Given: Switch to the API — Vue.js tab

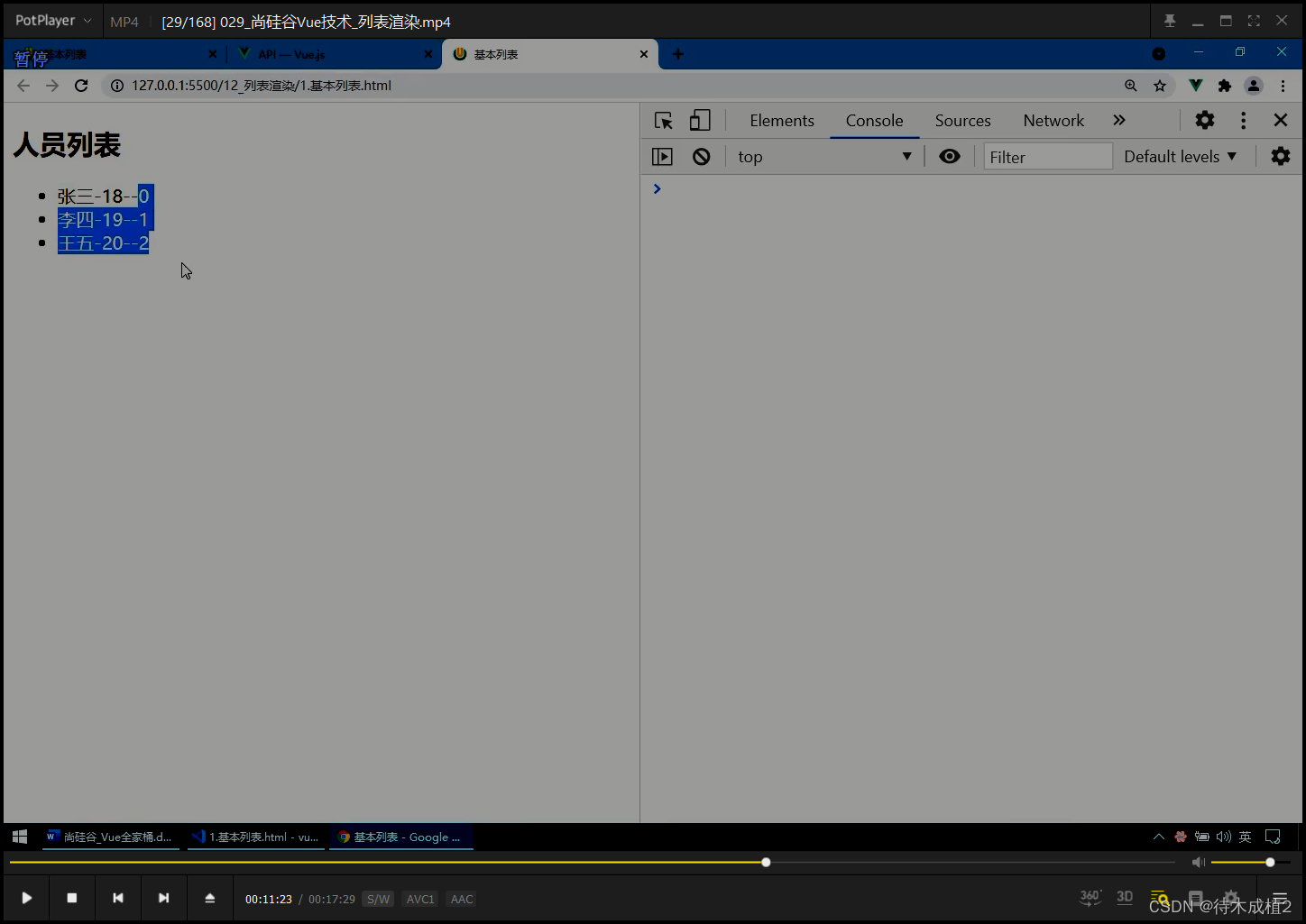Looking at the screenshot, I should pos(333,54).
